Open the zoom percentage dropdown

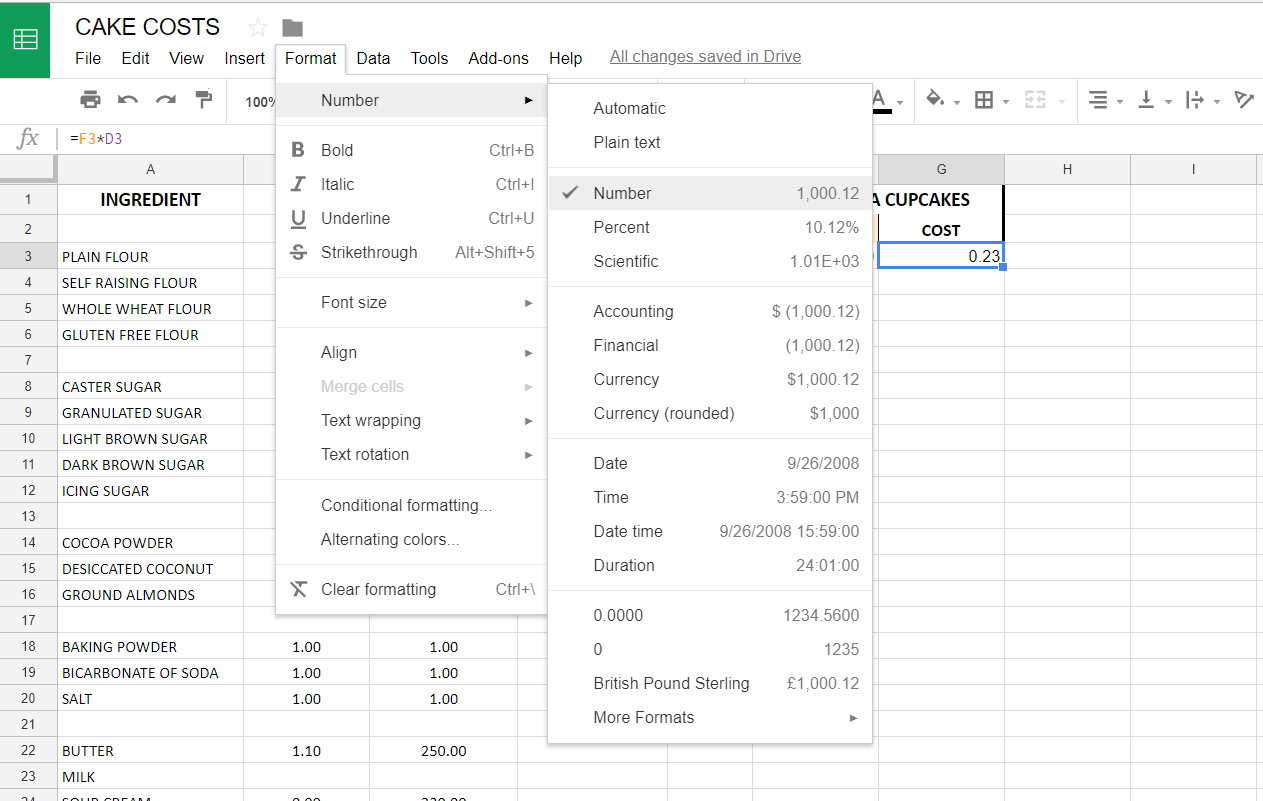[x=260, y=101]
